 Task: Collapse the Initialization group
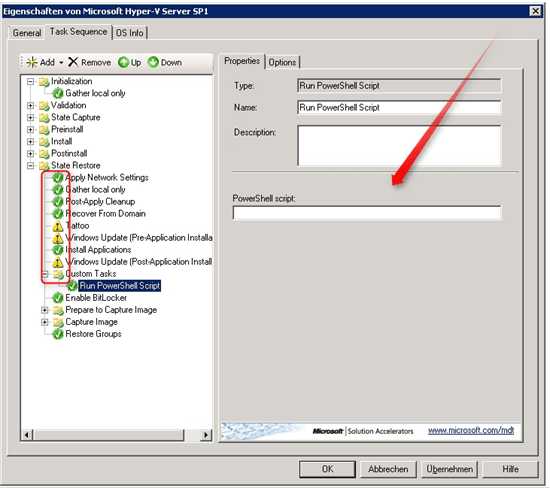pyautogui.click(x=31, y=81)
